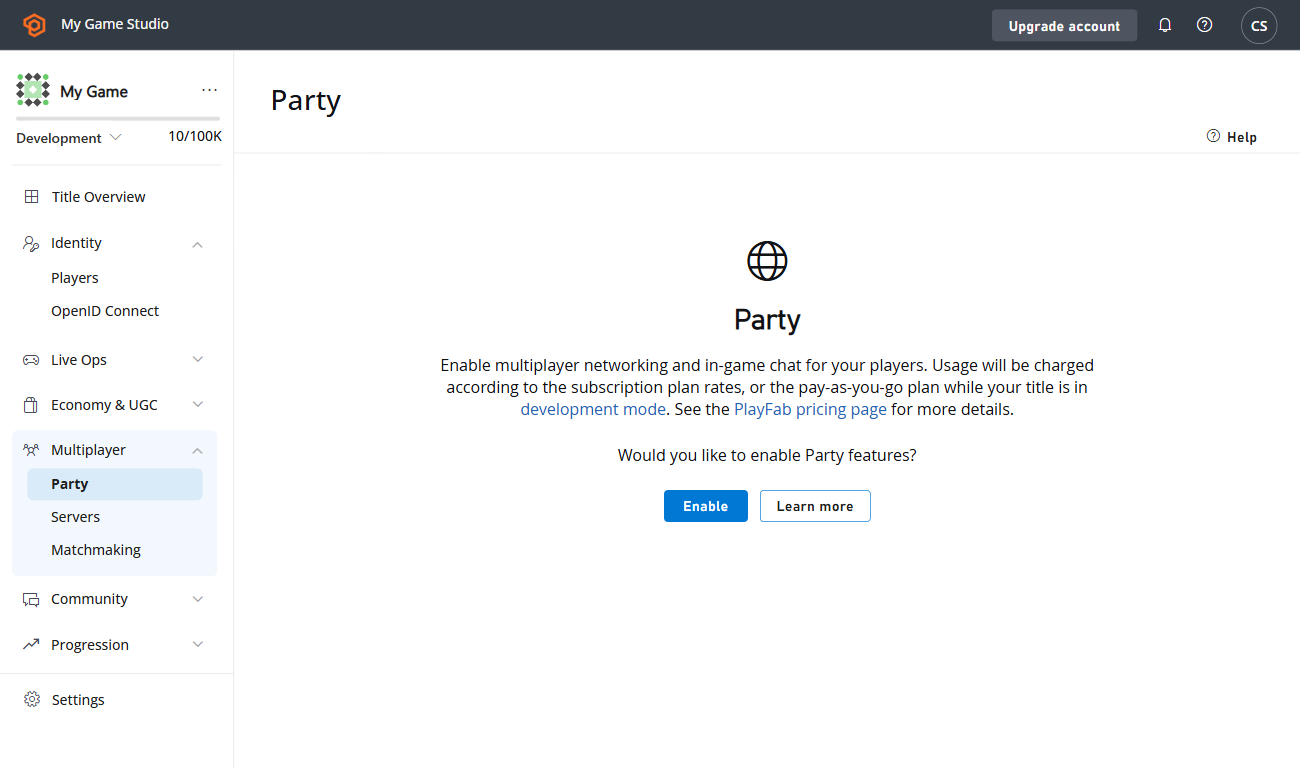Open the PlayFab pricing page link

point(810,408)
